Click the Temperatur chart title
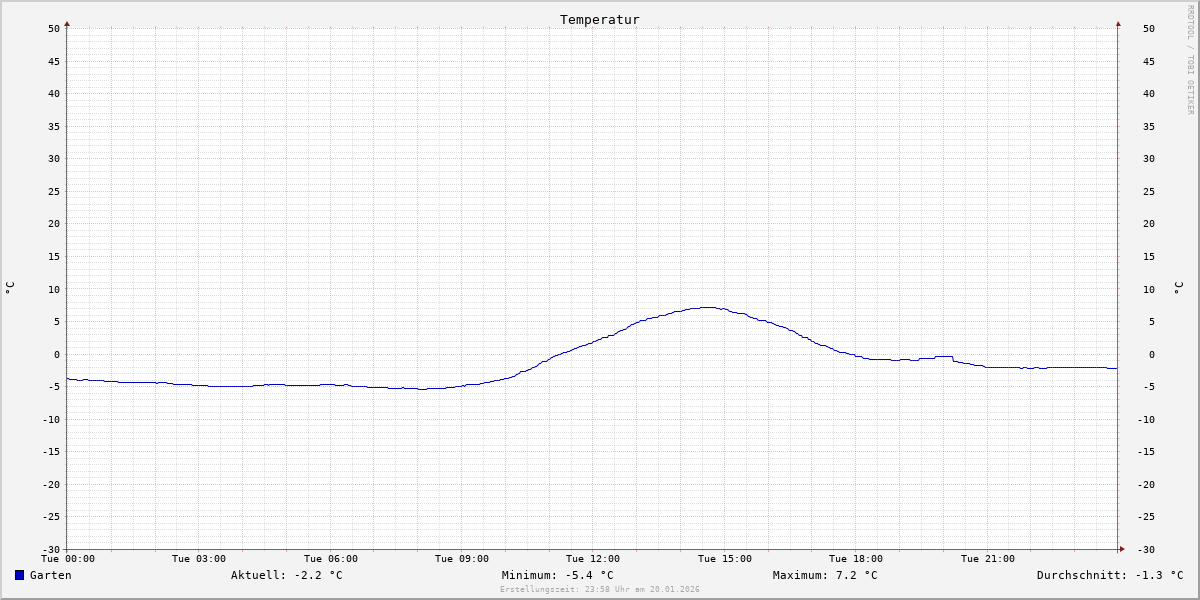The height and width of the screenshot is (600, 1200). 600,19
